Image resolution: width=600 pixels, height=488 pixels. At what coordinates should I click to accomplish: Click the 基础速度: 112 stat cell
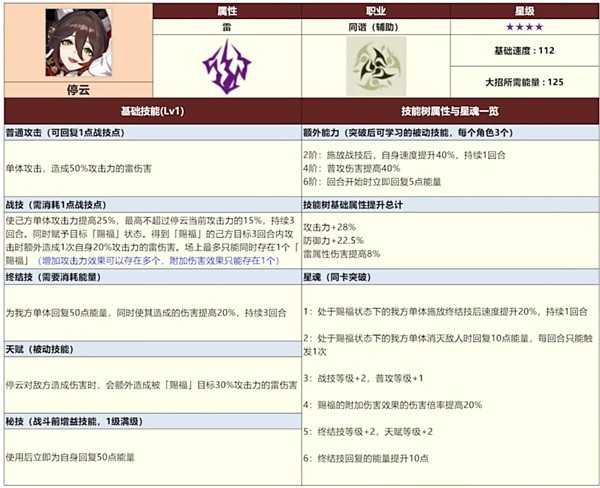(x=523, y=50)
